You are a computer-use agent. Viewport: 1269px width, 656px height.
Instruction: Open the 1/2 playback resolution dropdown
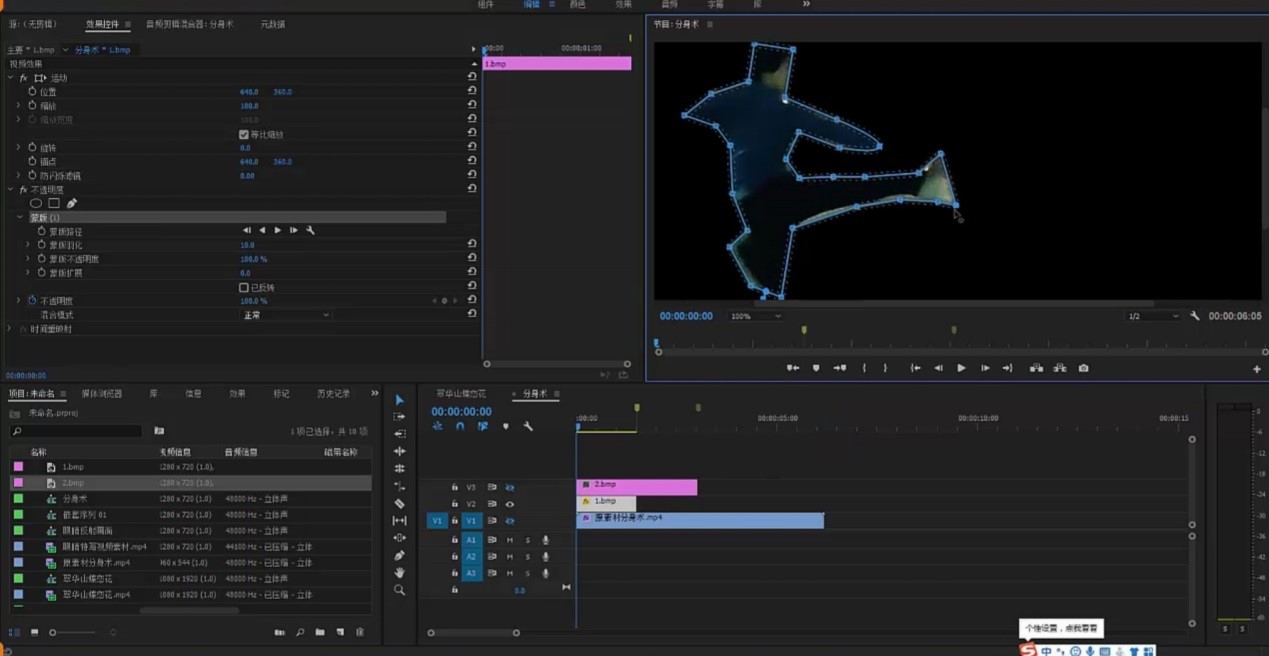[x=1153, y=316]
